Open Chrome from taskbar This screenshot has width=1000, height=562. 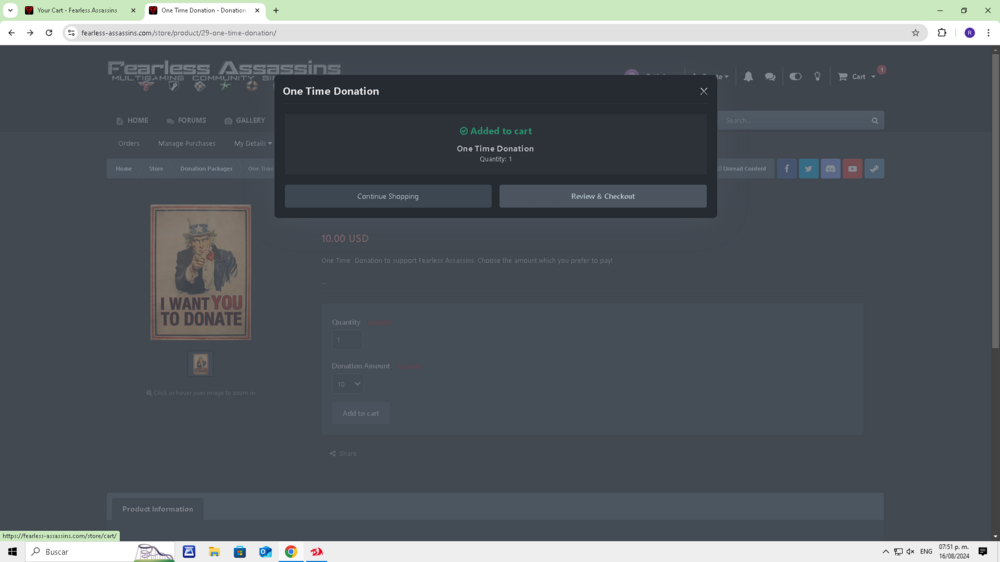(291, 552)
